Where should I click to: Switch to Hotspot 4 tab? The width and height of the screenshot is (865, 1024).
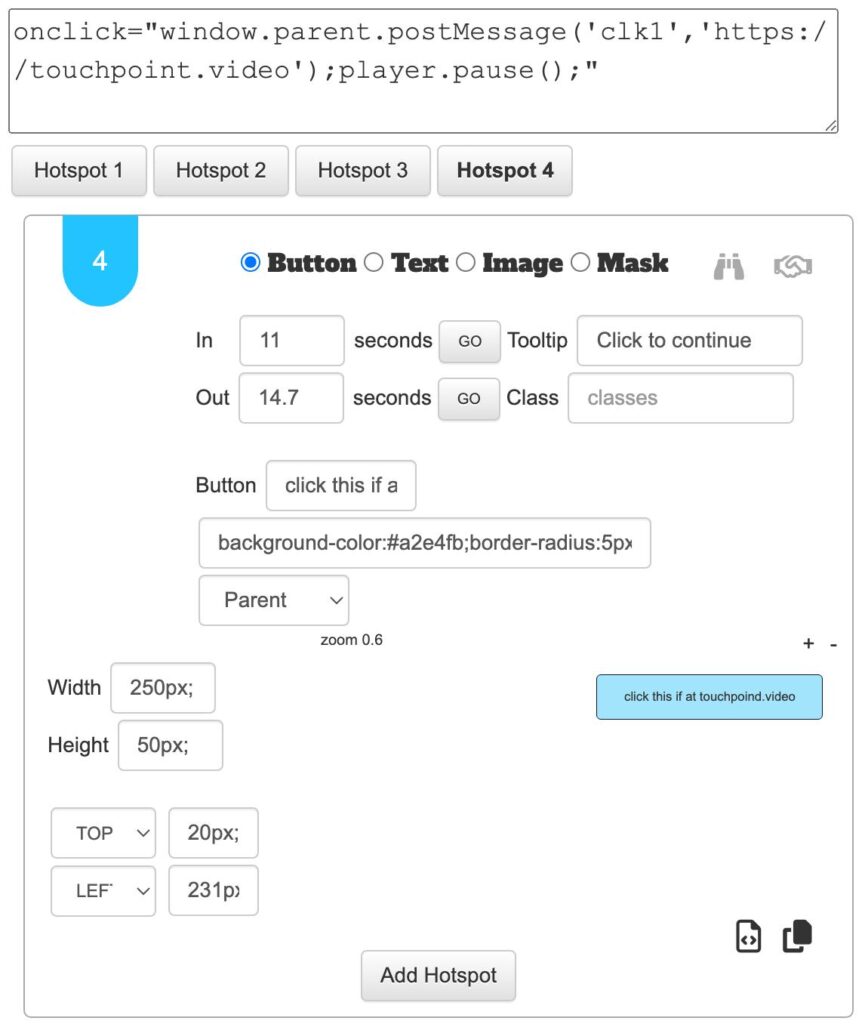pyautogui.click(x=505, y=170)
